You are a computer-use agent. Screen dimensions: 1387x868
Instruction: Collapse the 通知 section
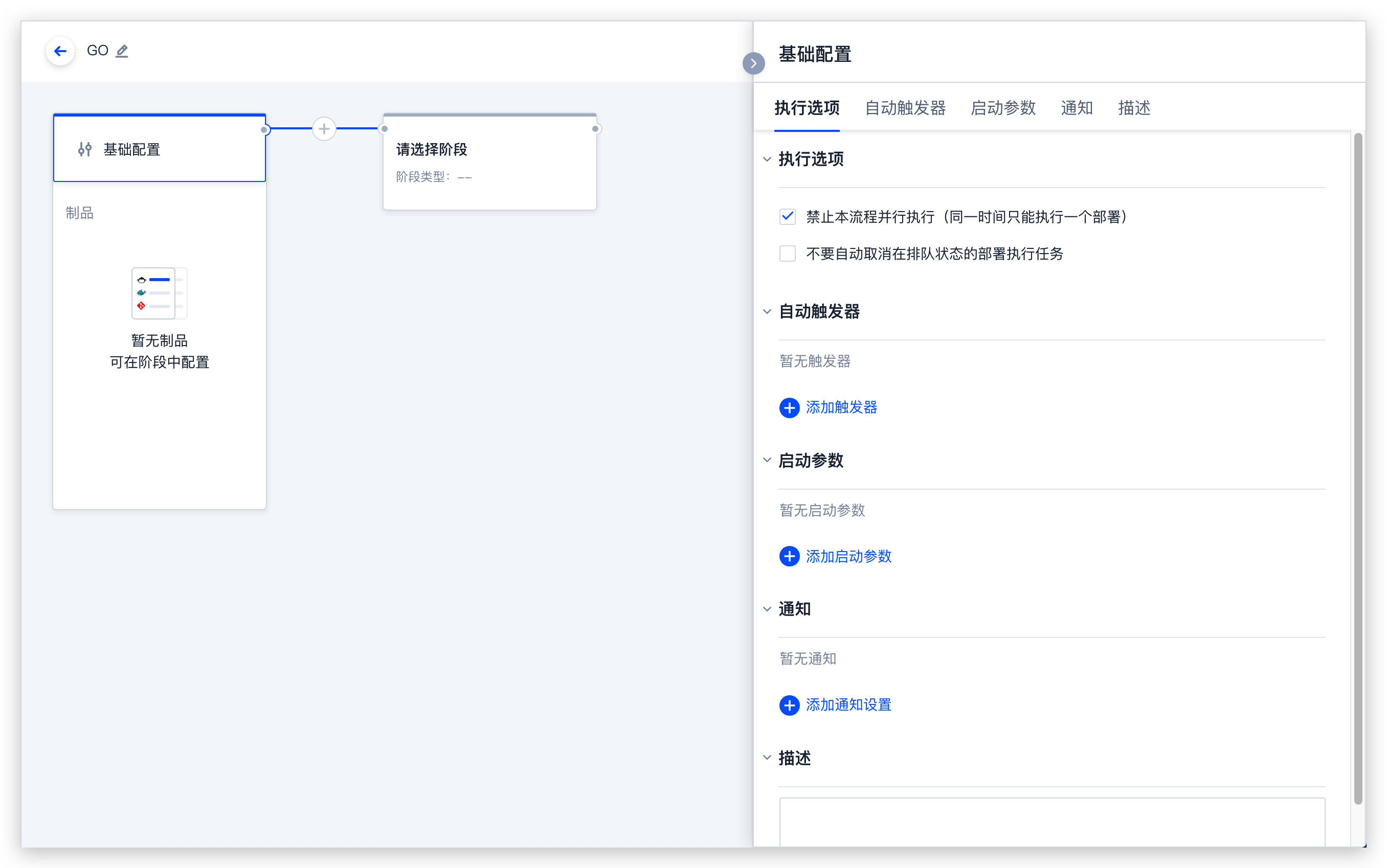(x=767, y=609)
